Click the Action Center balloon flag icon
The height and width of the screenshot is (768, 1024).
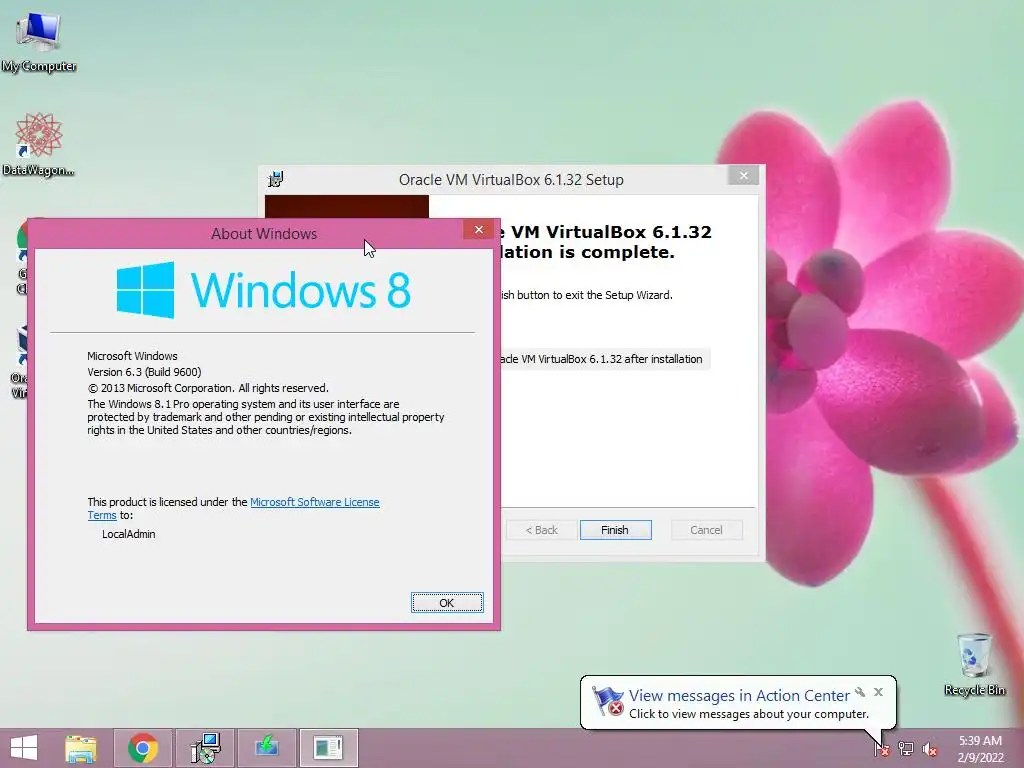coord(607,701)
